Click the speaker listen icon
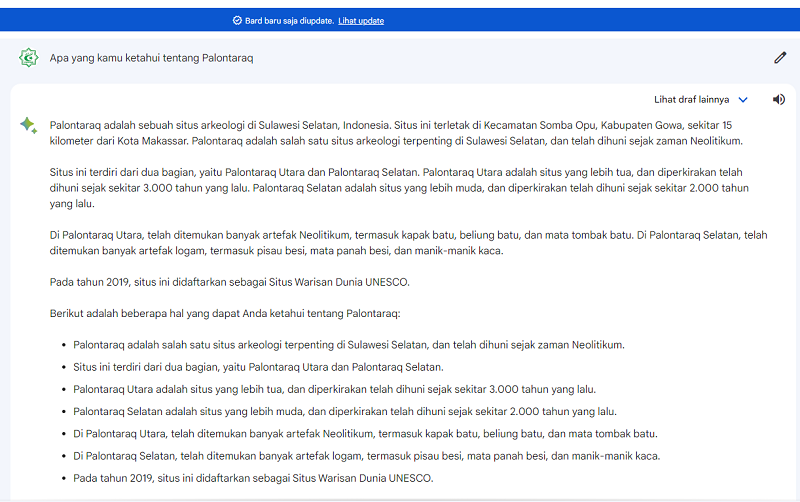Screen dimensions: 800x502 (x=779, y=99)
